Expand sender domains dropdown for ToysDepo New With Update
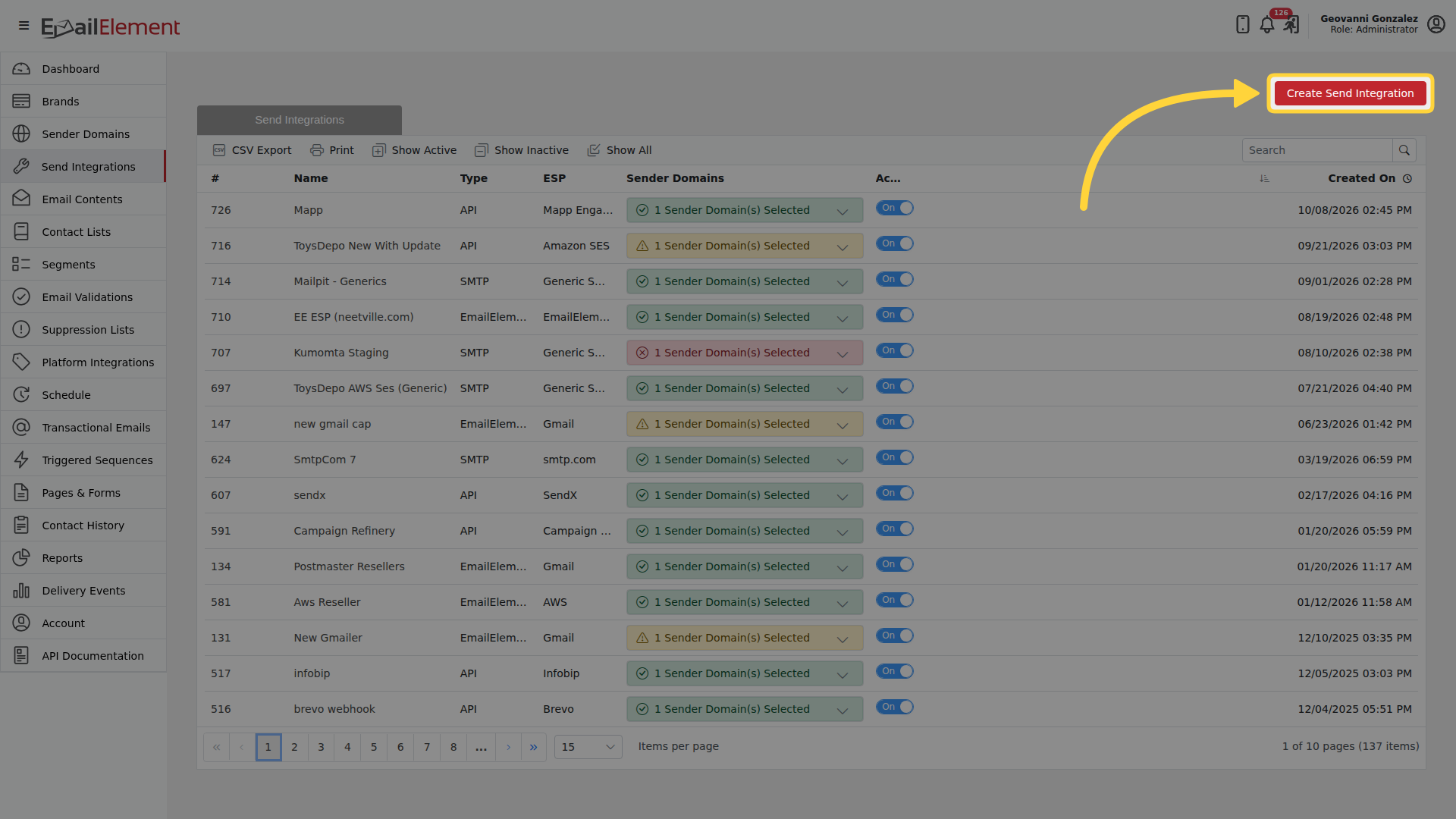 click(745, 246)
